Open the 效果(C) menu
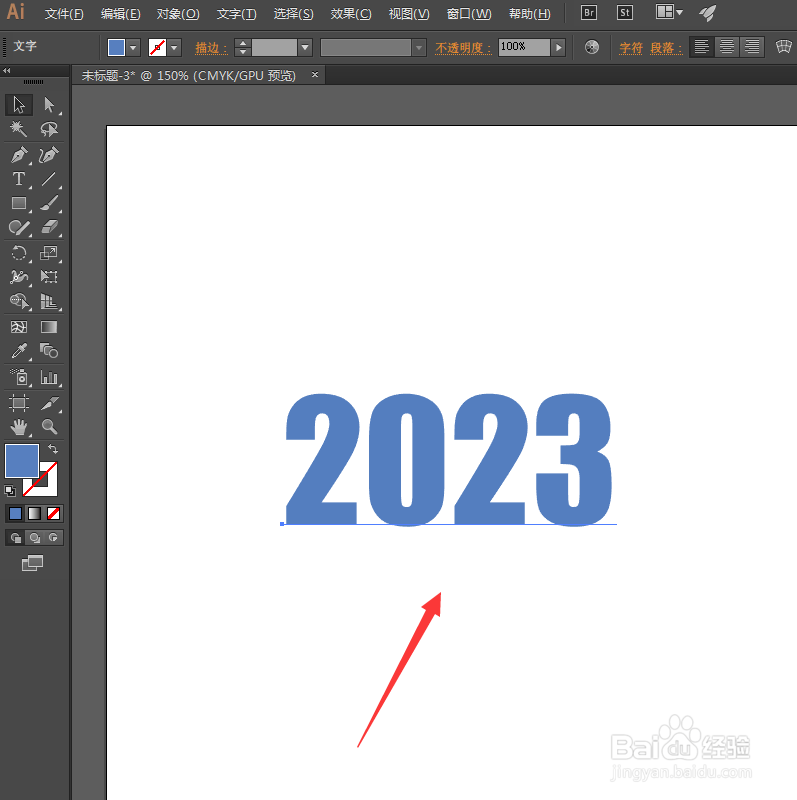This screenshot has height=800, width=797. 351,14
